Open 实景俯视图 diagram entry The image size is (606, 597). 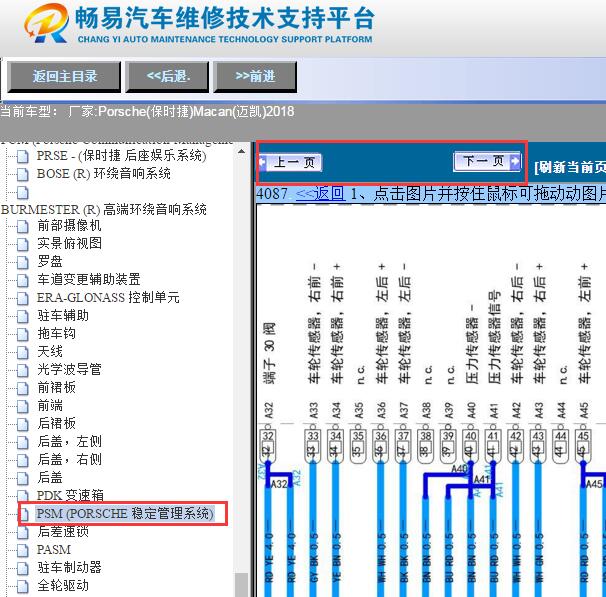click(x=70, y=243)
